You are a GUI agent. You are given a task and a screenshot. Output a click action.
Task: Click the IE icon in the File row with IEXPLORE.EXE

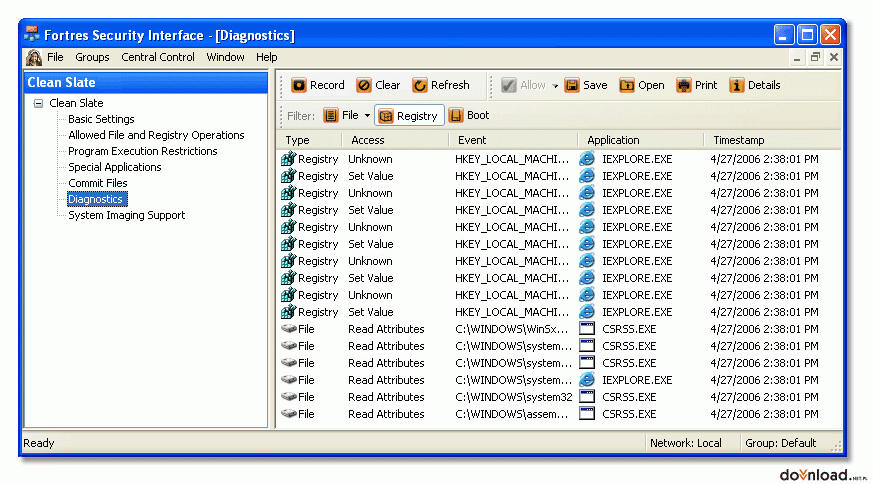point(587,380)
